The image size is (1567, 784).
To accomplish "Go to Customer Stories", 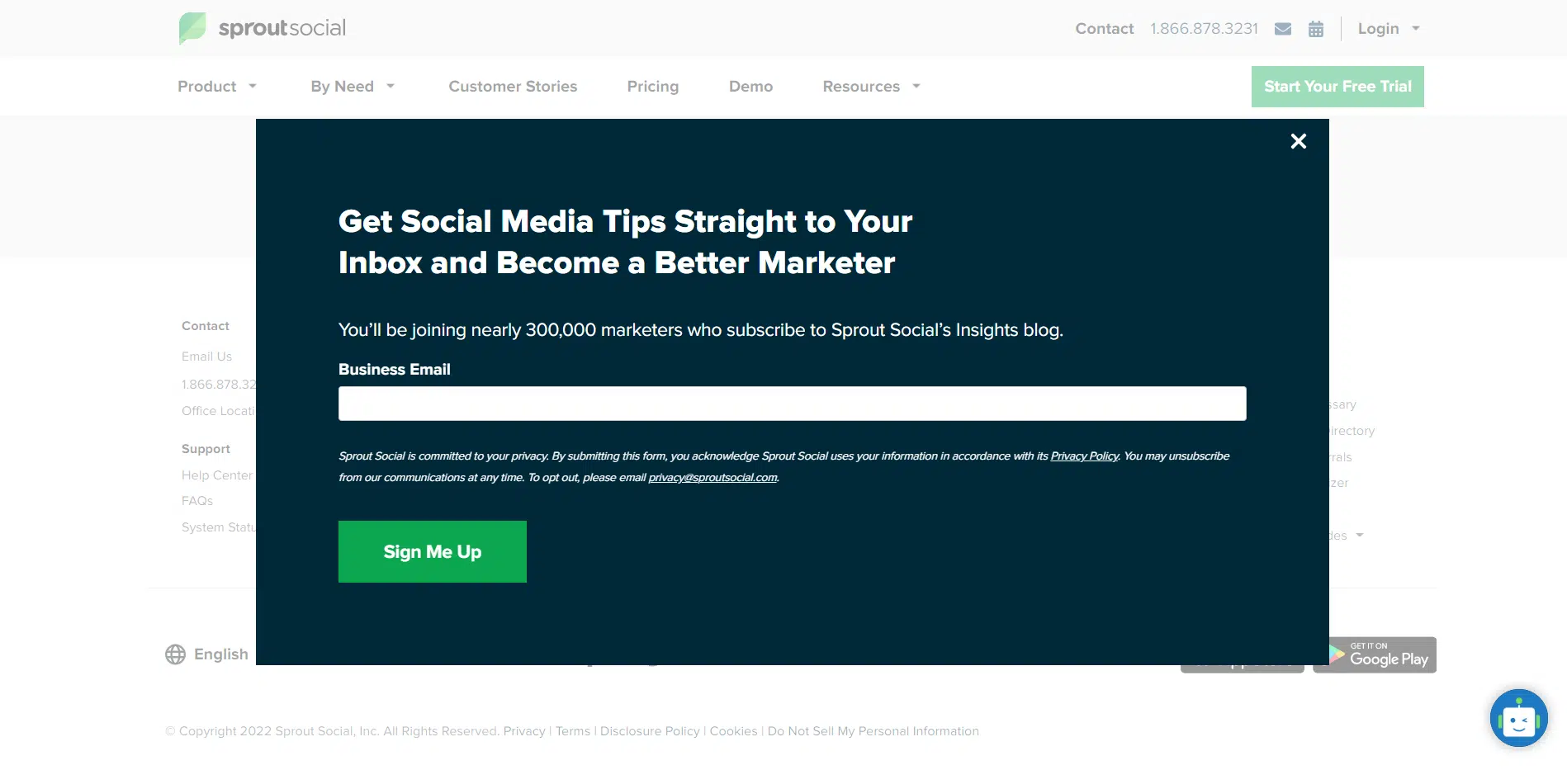I will tap(513, 87).
